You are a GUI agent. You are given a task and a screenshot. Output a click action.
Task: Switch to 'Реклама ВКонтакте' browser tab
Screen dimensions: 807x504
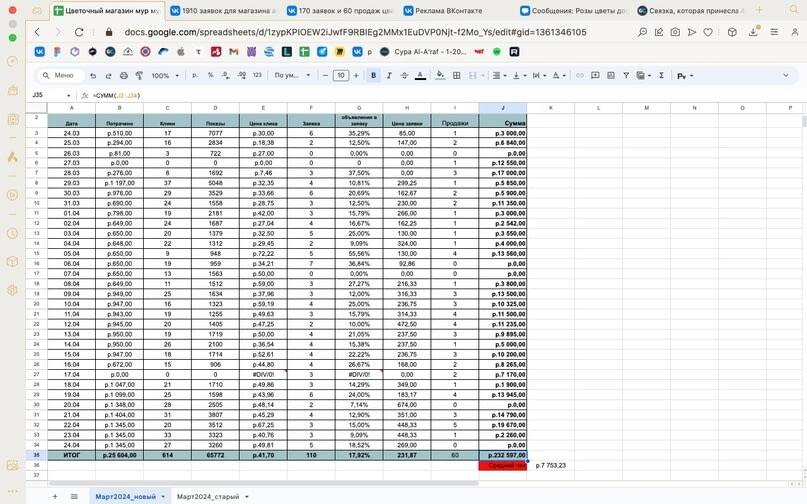click(x=450, y=11)
